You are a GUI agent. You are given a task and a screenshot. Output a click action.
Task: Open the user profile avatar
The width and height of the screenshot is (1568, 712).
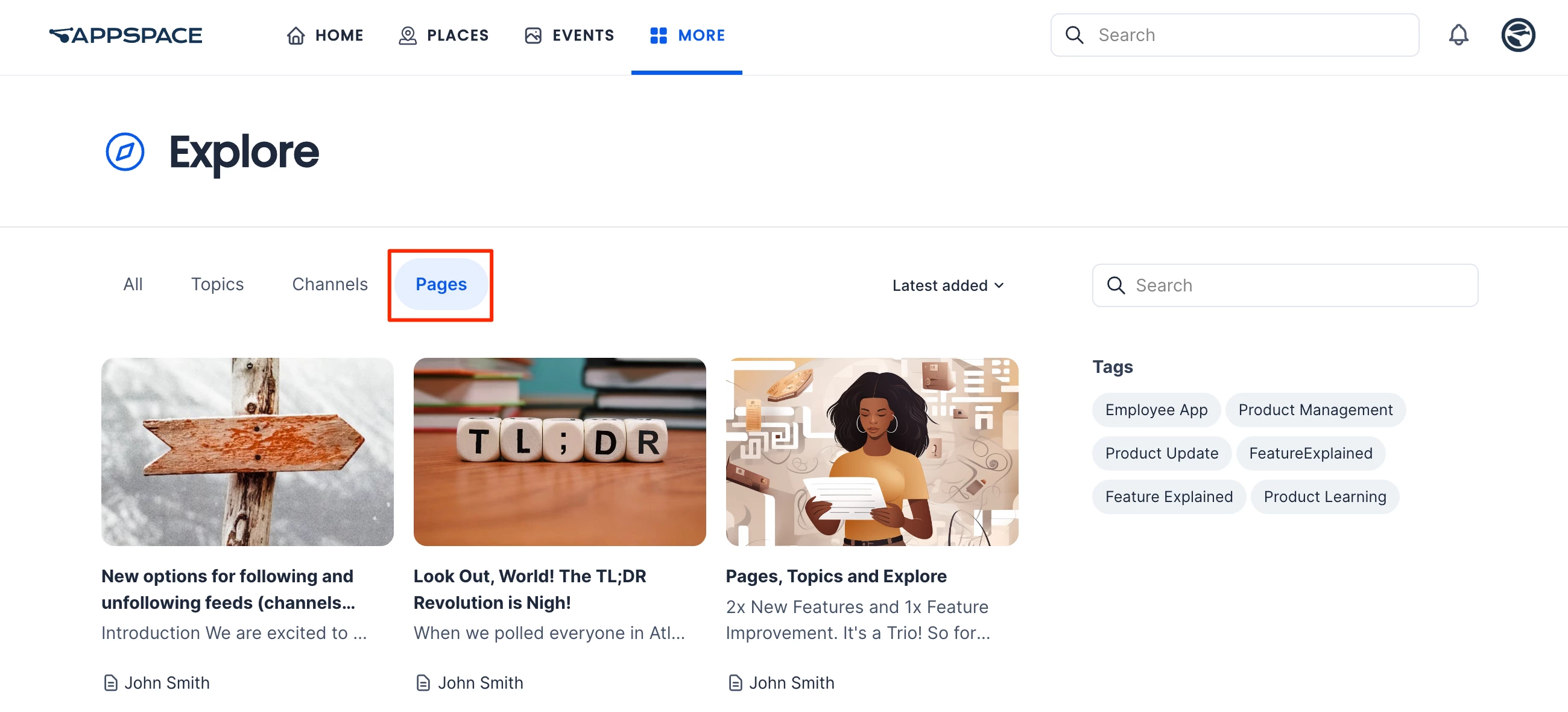pos(1517,36)
